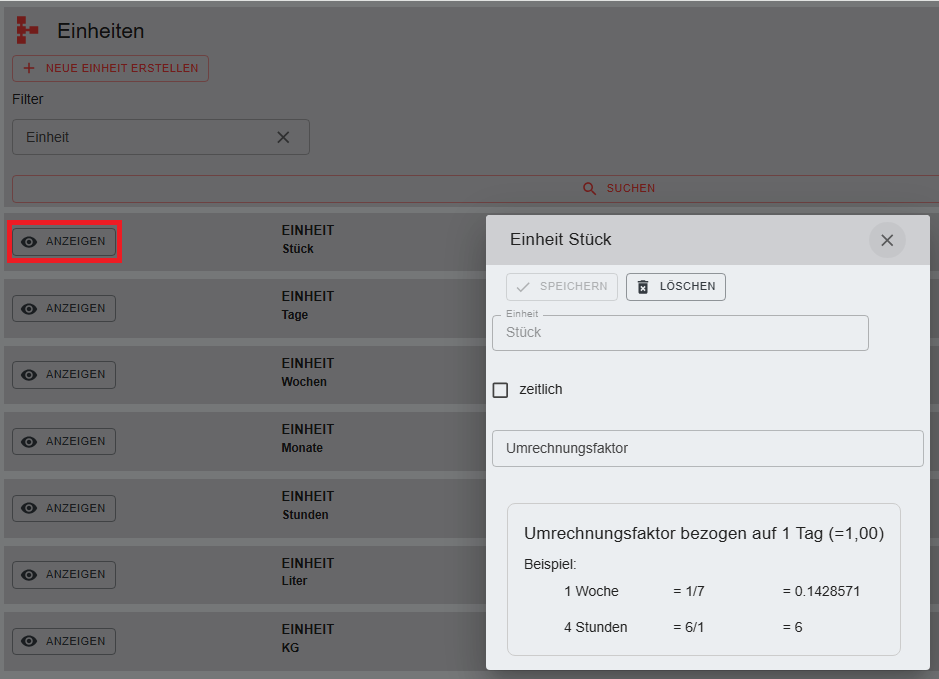Click the Einheit name field showing Stück
This screenshot has width=939, height=679.
(680, 333)
